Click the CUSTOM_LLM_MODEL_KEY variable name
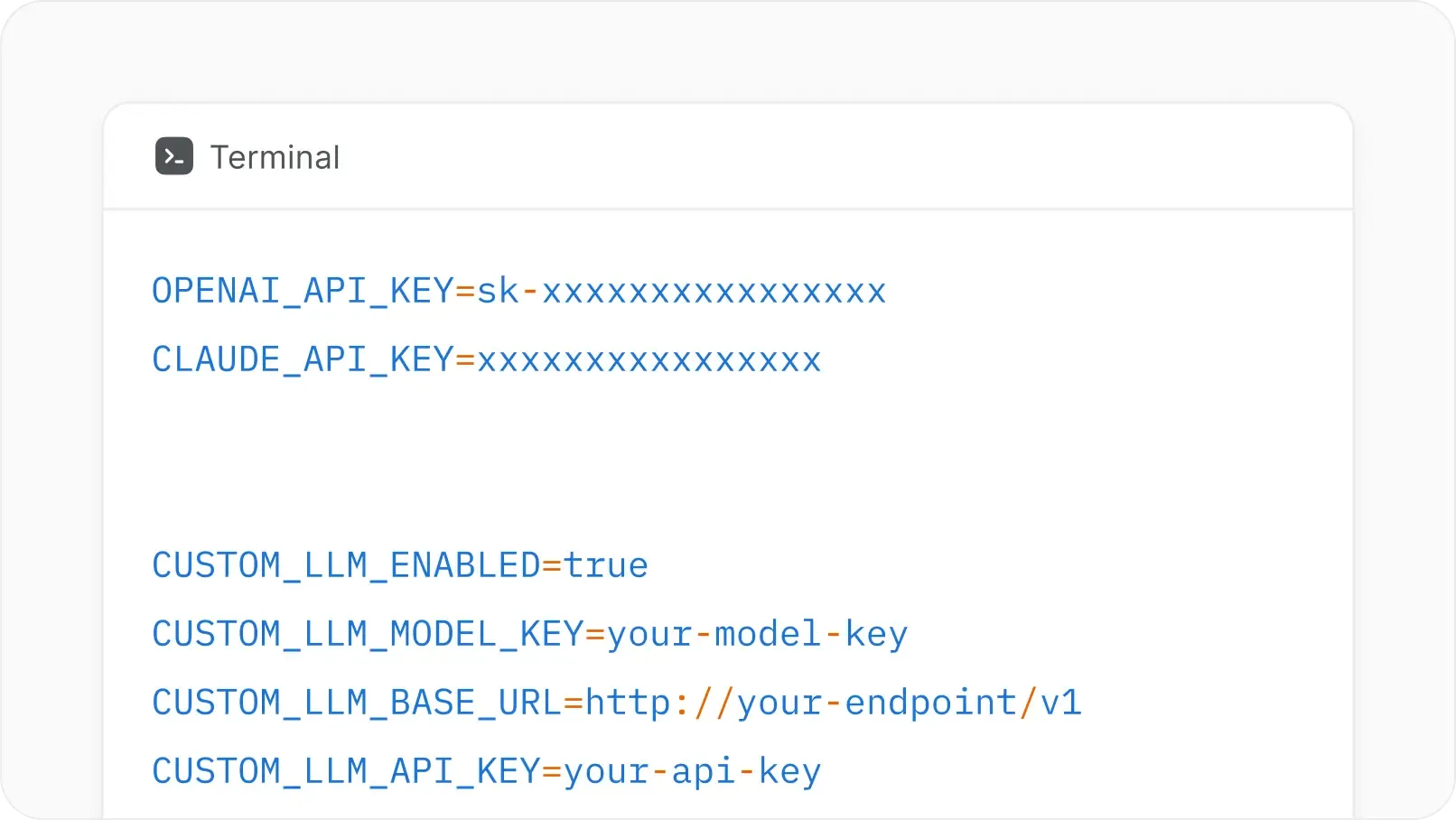Screen dimensions: 1456x820 click(368, 635)
